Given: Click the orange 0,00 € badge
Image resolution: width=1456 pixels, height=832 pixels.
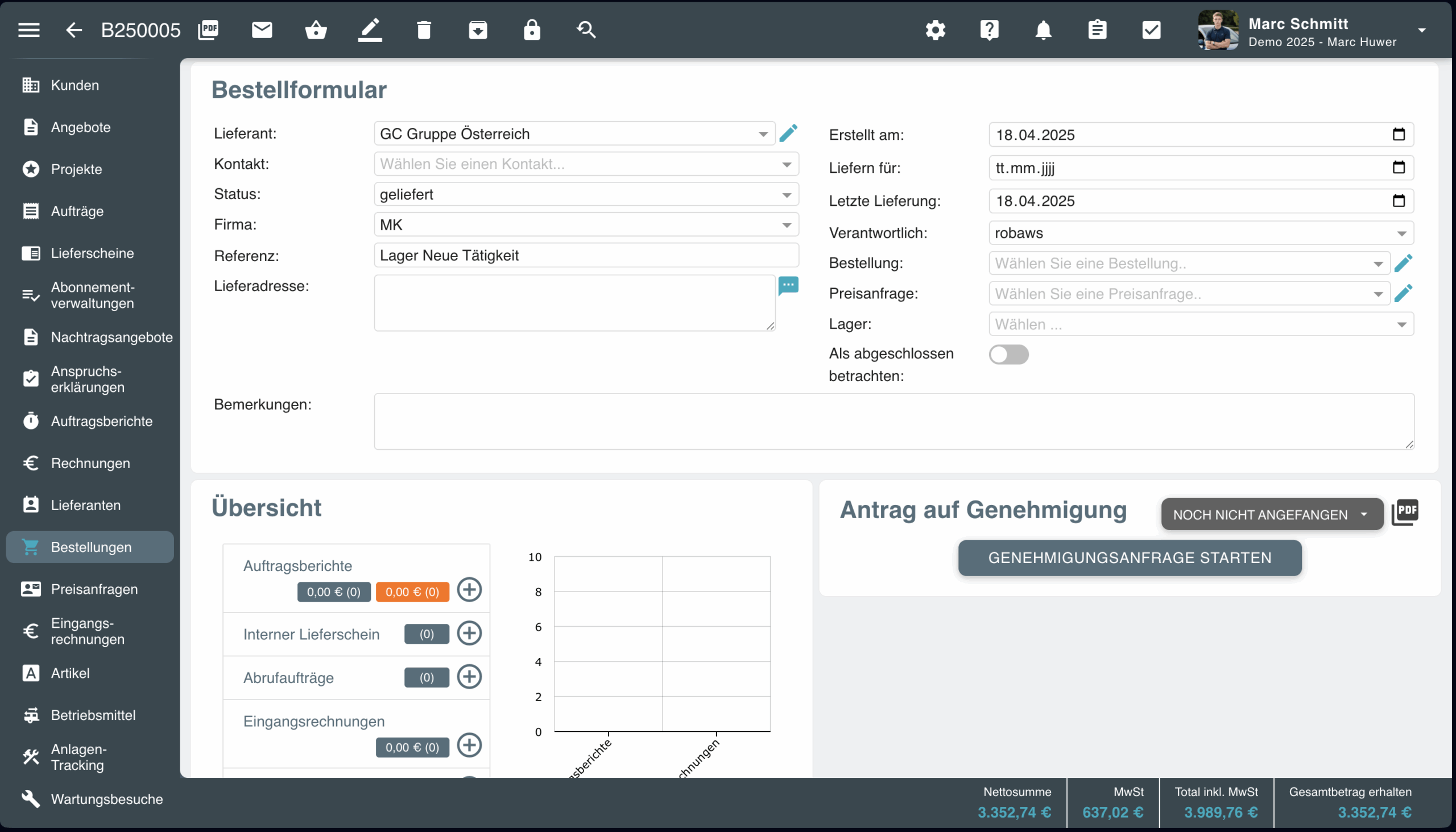Looking at the screenshot, I should [x=412, y=592].
